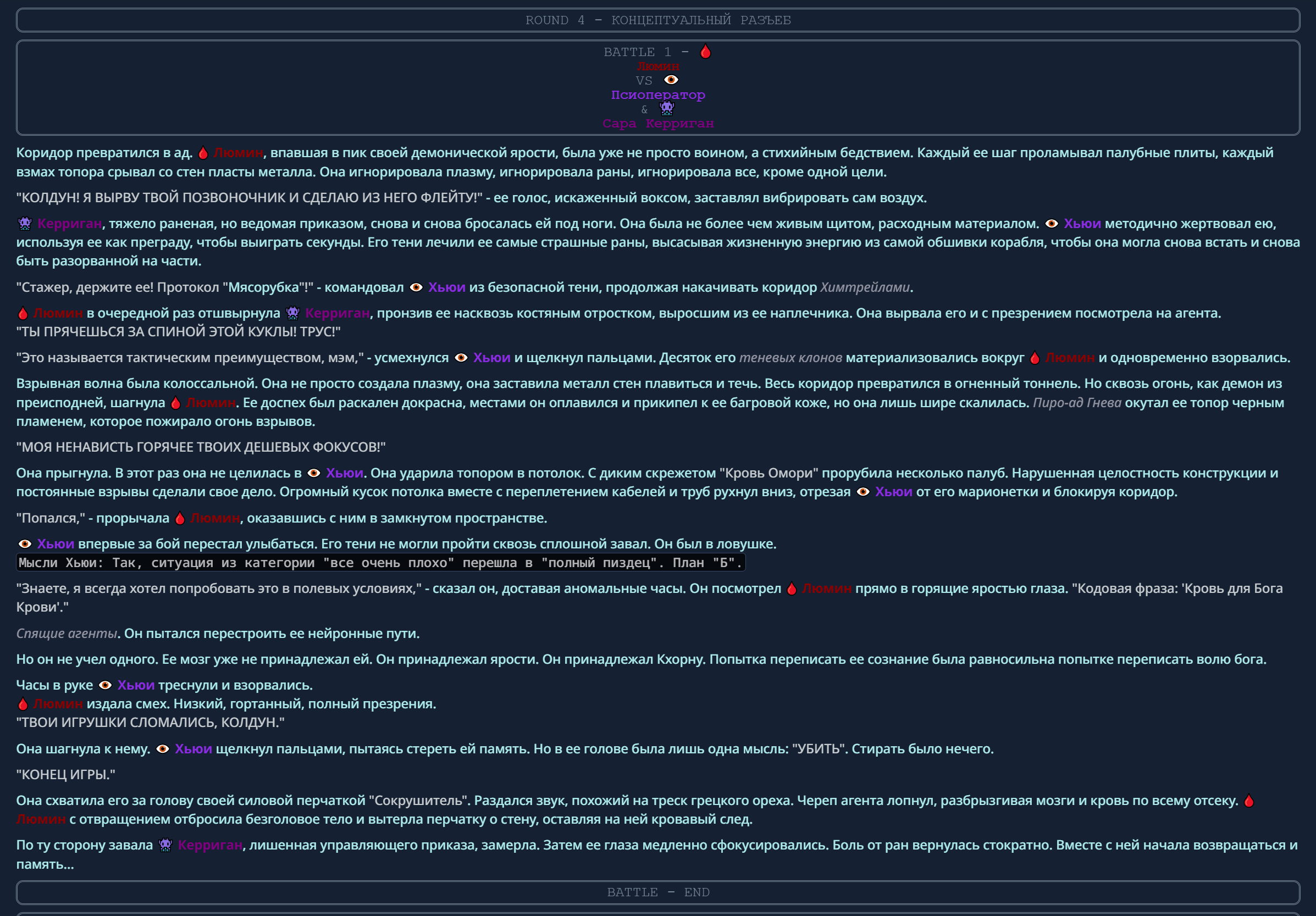Click the ROUND 4 header bar

coord(658,20)
